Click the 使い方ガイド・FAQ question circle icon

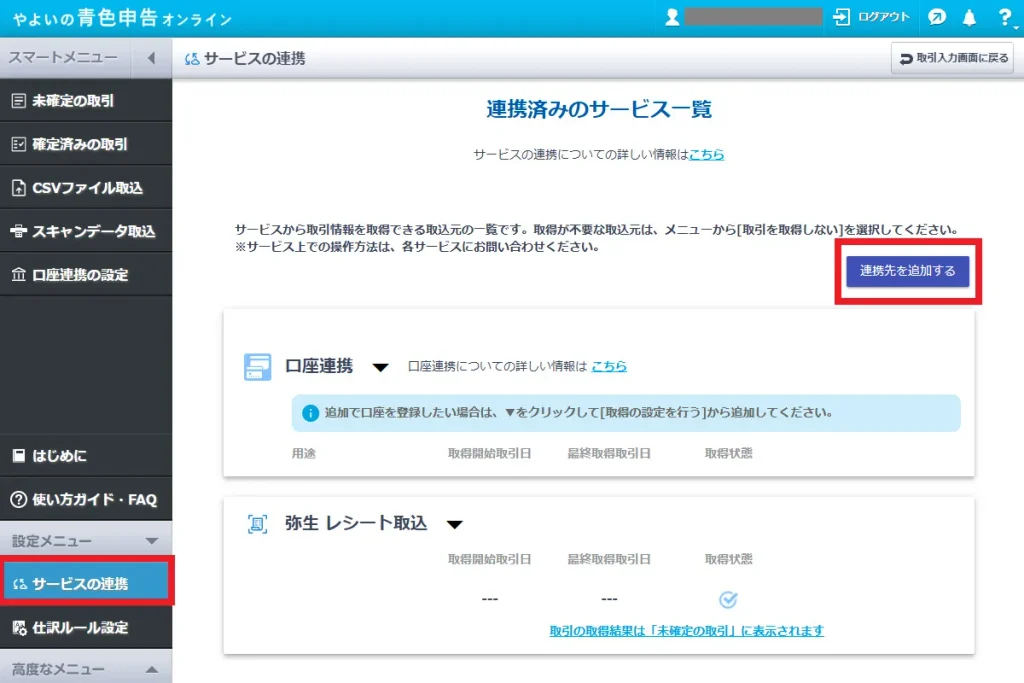(x=19, y=500)
